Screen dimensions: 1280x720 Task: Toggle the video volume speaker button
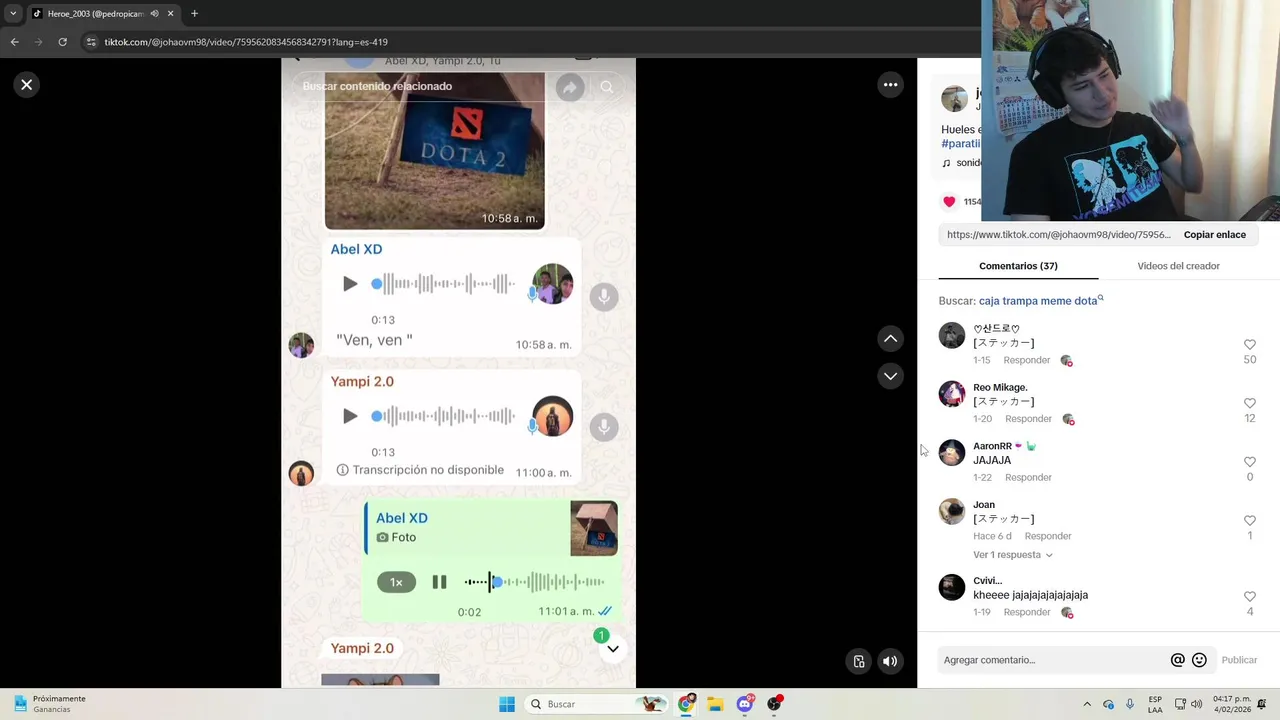[x=890, y=661]
